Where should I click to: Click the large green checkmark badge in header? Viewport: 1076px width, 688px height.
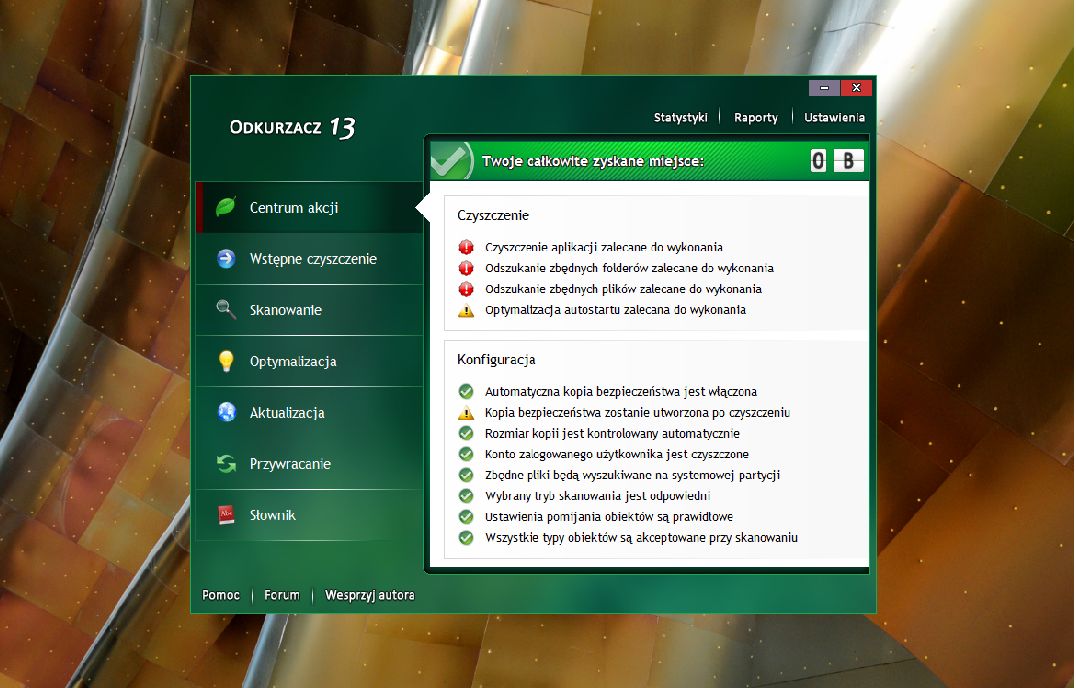click(x=450, y=159)
